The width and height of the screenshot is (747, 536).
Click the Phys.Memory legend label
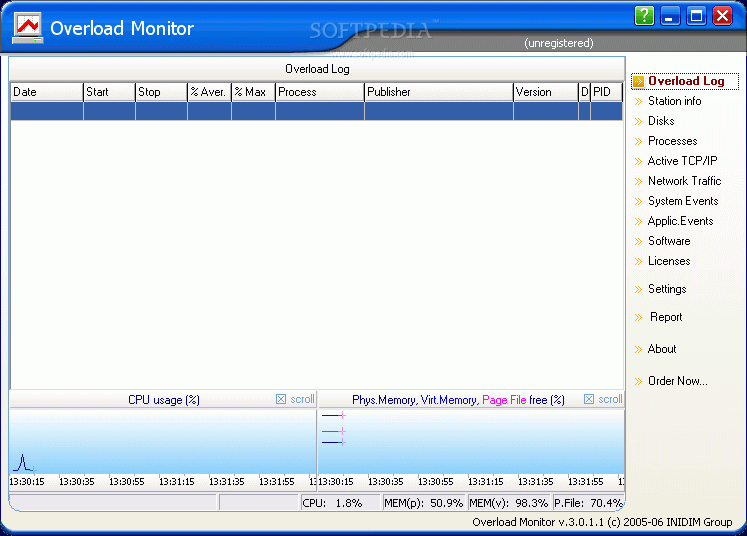tap(385, 400)
